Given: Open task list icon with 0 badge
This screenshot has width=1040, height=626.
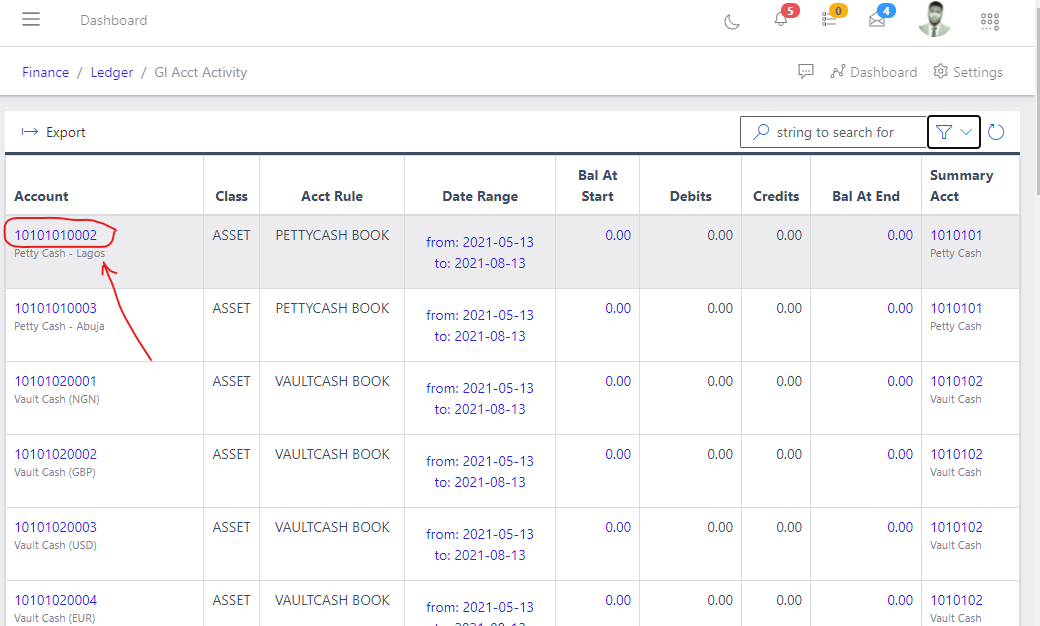Looking at the screenshot, I should click(830, 20).
